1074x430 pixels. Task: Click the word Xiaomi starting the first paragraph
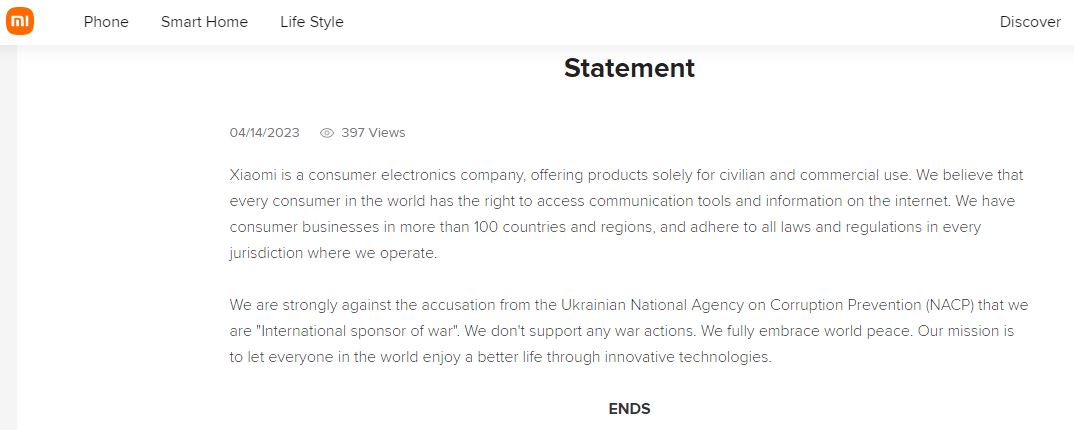(x=254, y=176)
